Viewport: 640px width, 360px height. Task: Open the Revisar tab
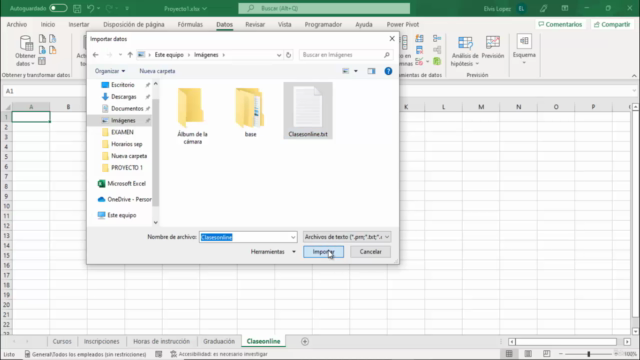tap(255, 24)
